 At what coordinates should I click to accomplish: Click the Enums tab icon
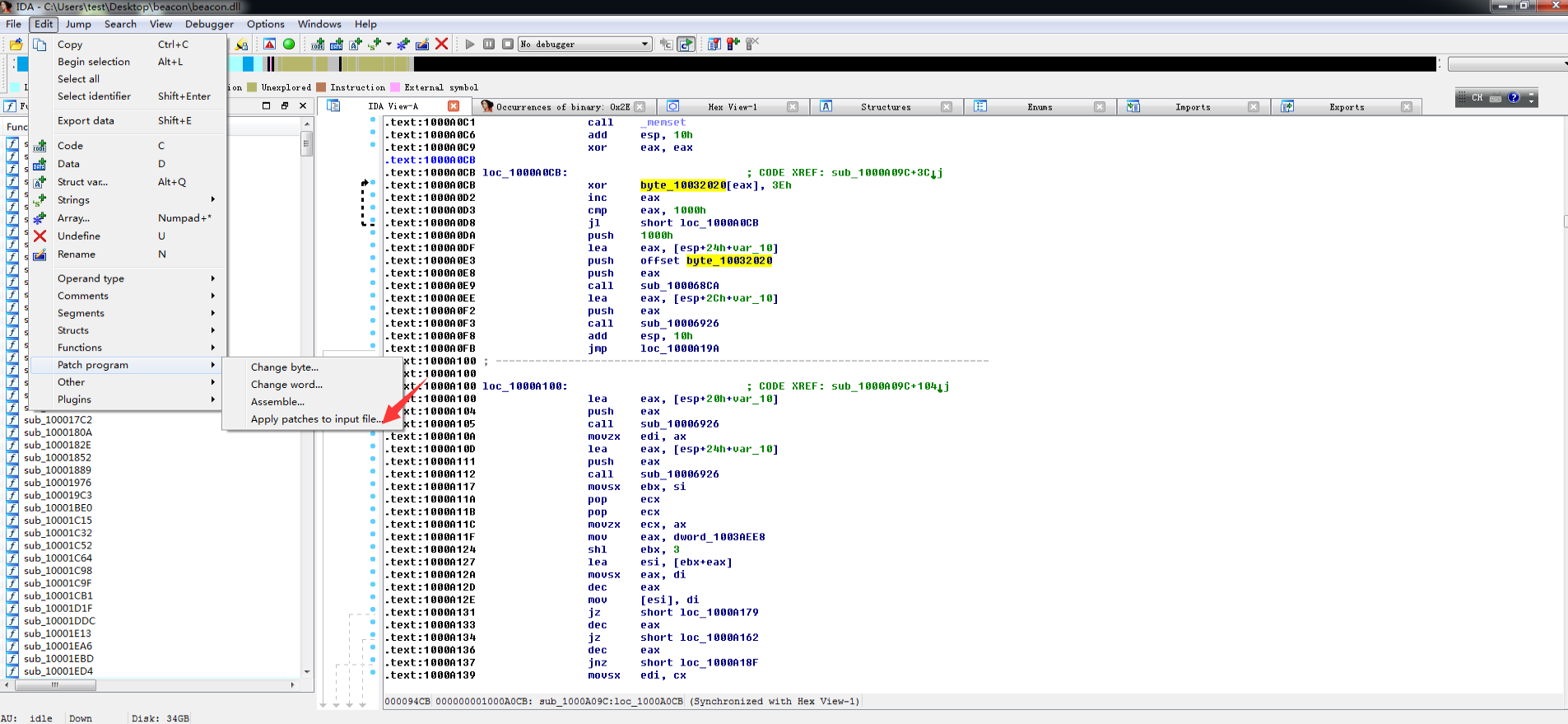pyautogui.click(x=980, y=106)
